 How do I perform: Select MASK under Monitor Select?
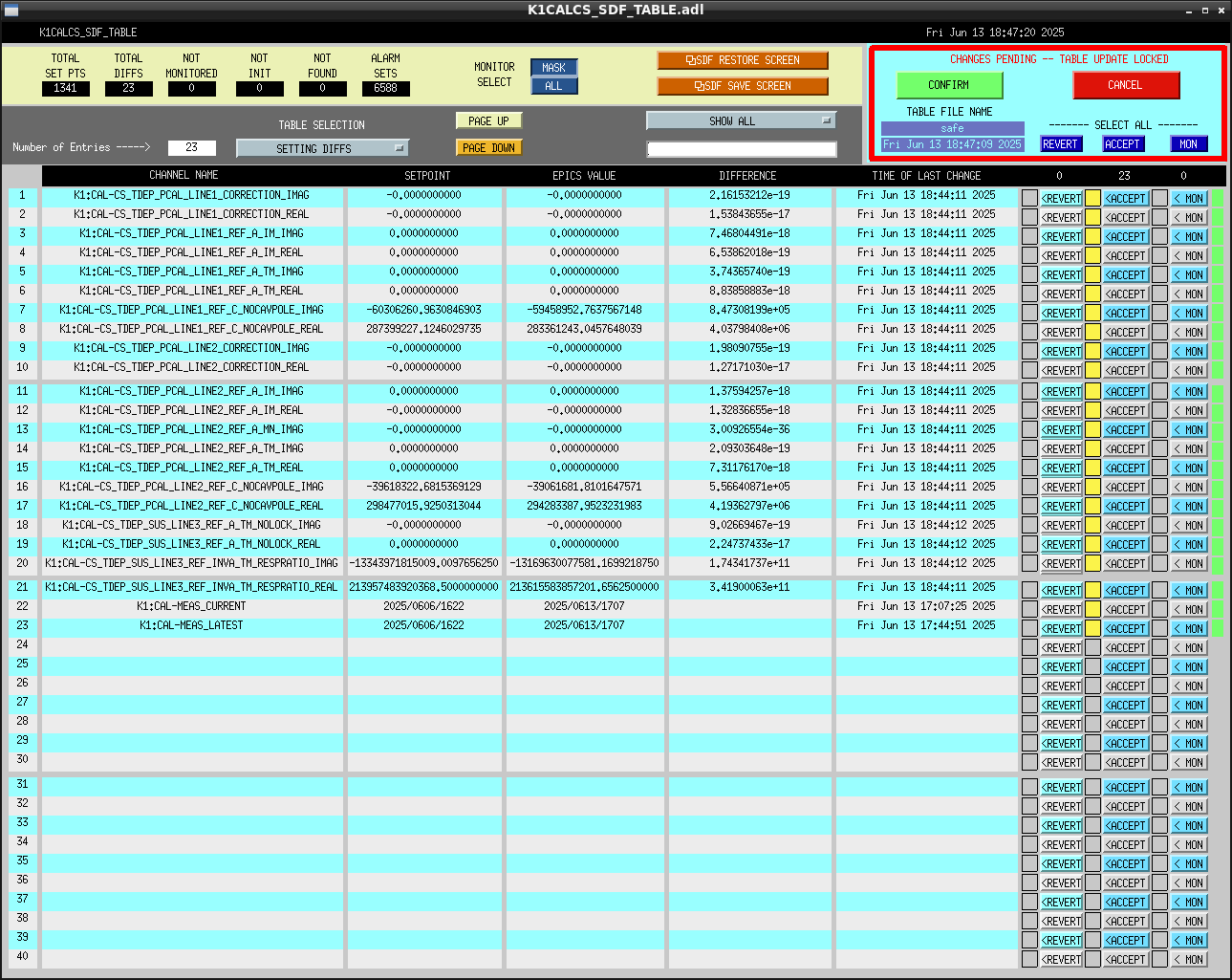554,68
